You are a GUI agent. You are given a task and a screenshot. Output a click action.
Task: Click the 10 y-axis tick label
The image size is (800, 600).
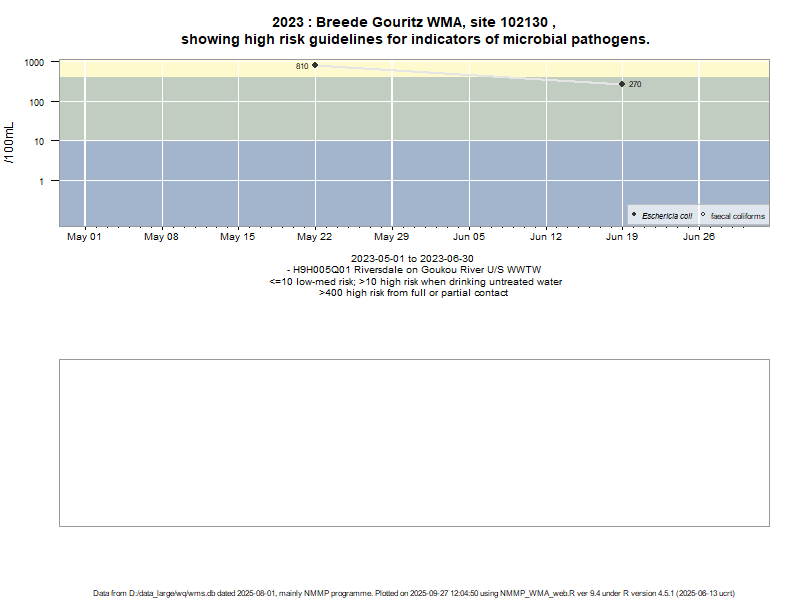38,141
